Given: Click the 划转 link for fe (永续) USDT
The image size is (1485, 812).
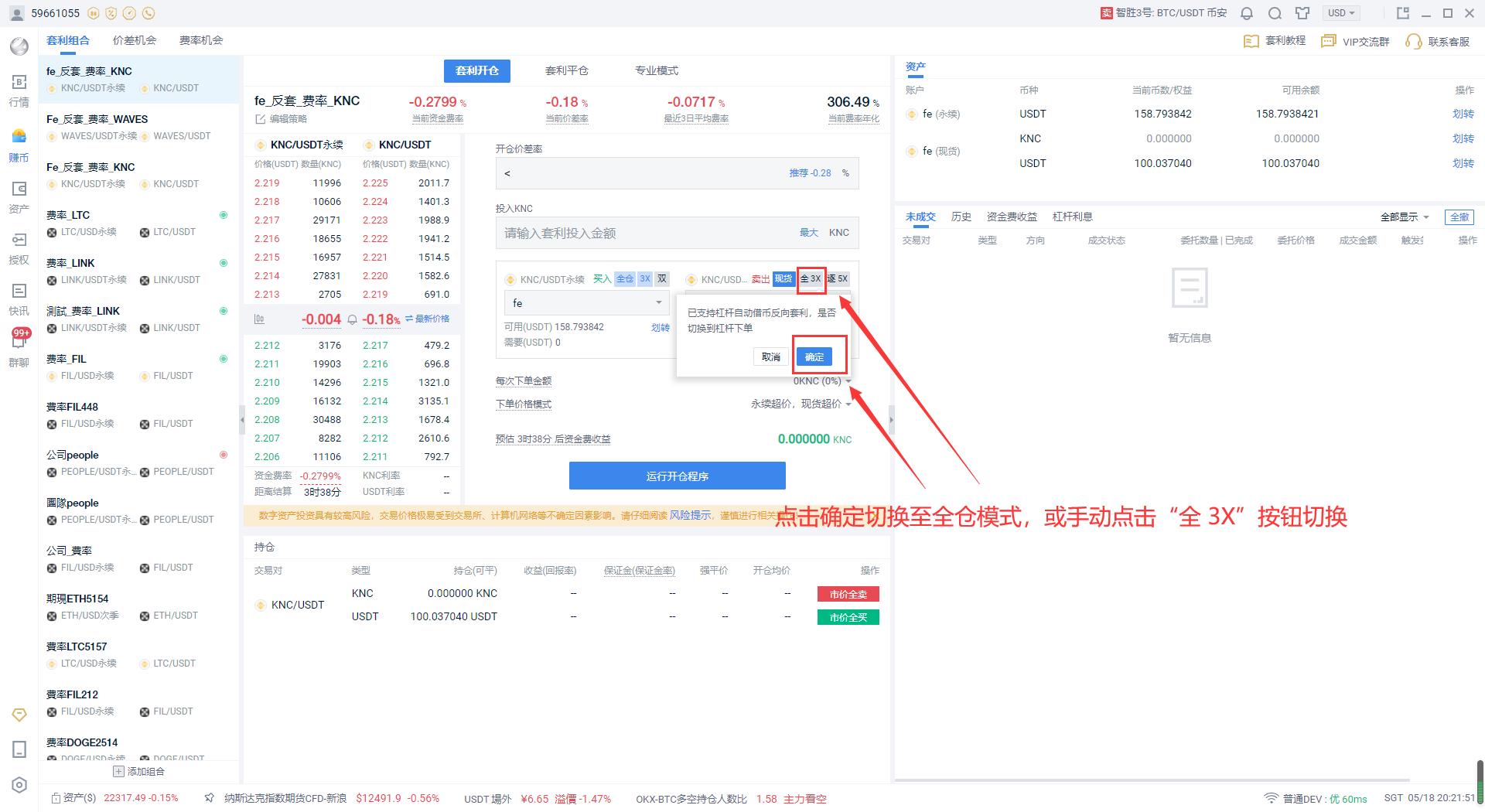Looking at the screenshot, I should tap(1463, 114).
